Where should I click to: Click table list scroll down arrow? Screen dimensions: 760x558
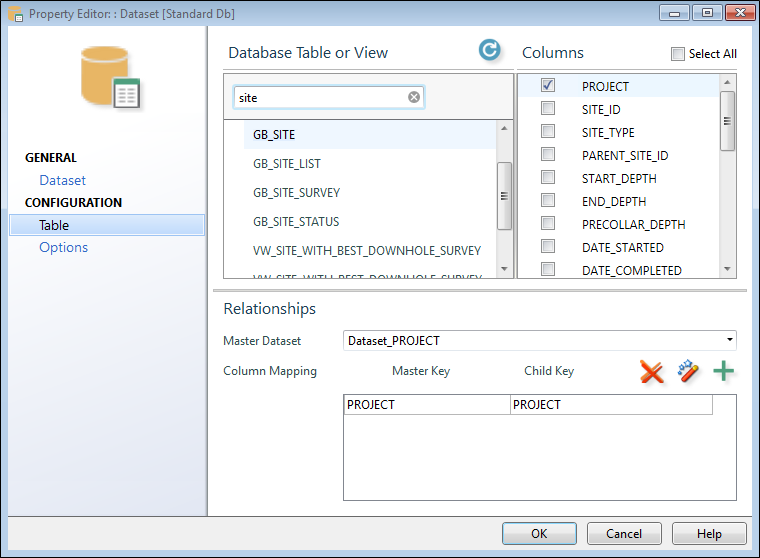(504, 269)
